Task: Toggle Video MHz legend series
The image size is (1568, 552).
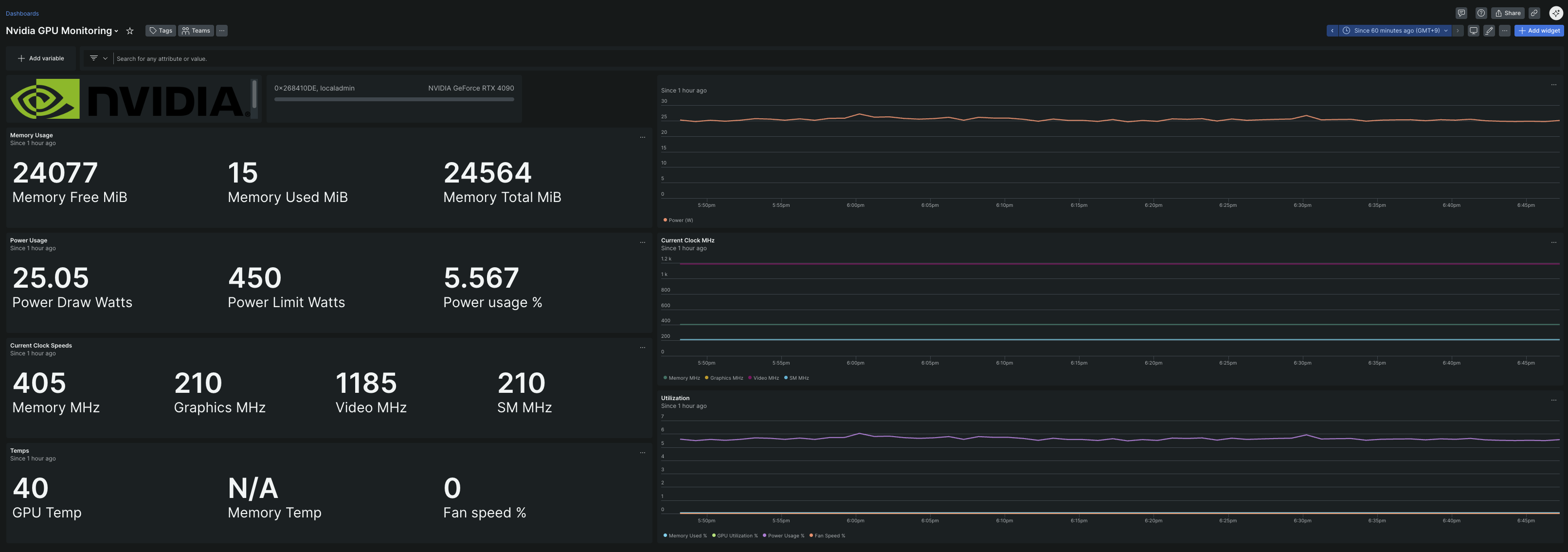Action: point(765,378)
